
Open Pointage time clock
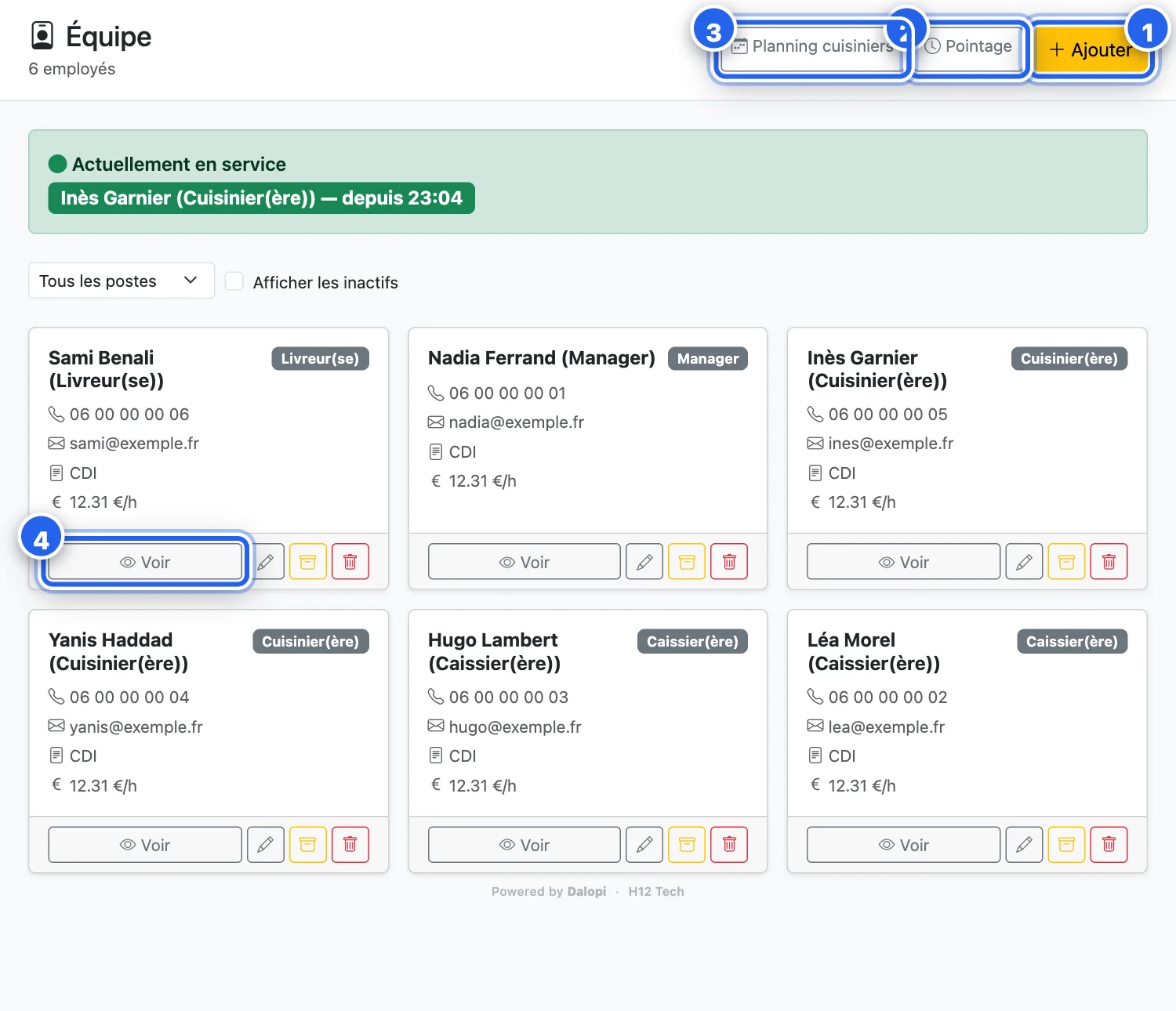coord(969,46)
